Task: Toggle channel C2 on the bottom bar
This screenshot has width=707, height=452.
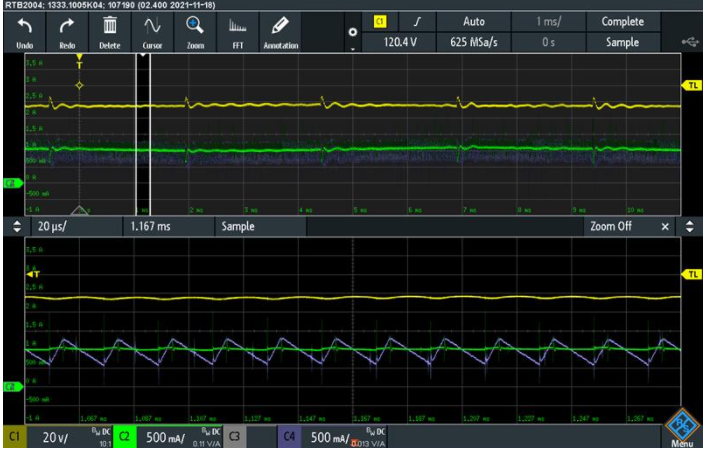Action: click(x=126, y=437)
